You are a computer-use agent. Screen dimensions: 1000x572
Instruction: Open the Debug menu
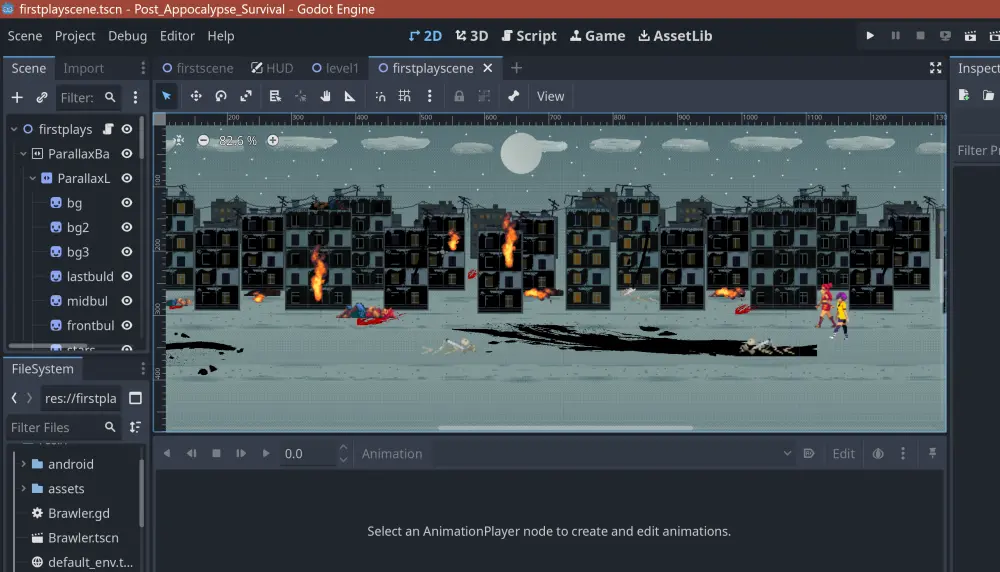click(128, 36)
